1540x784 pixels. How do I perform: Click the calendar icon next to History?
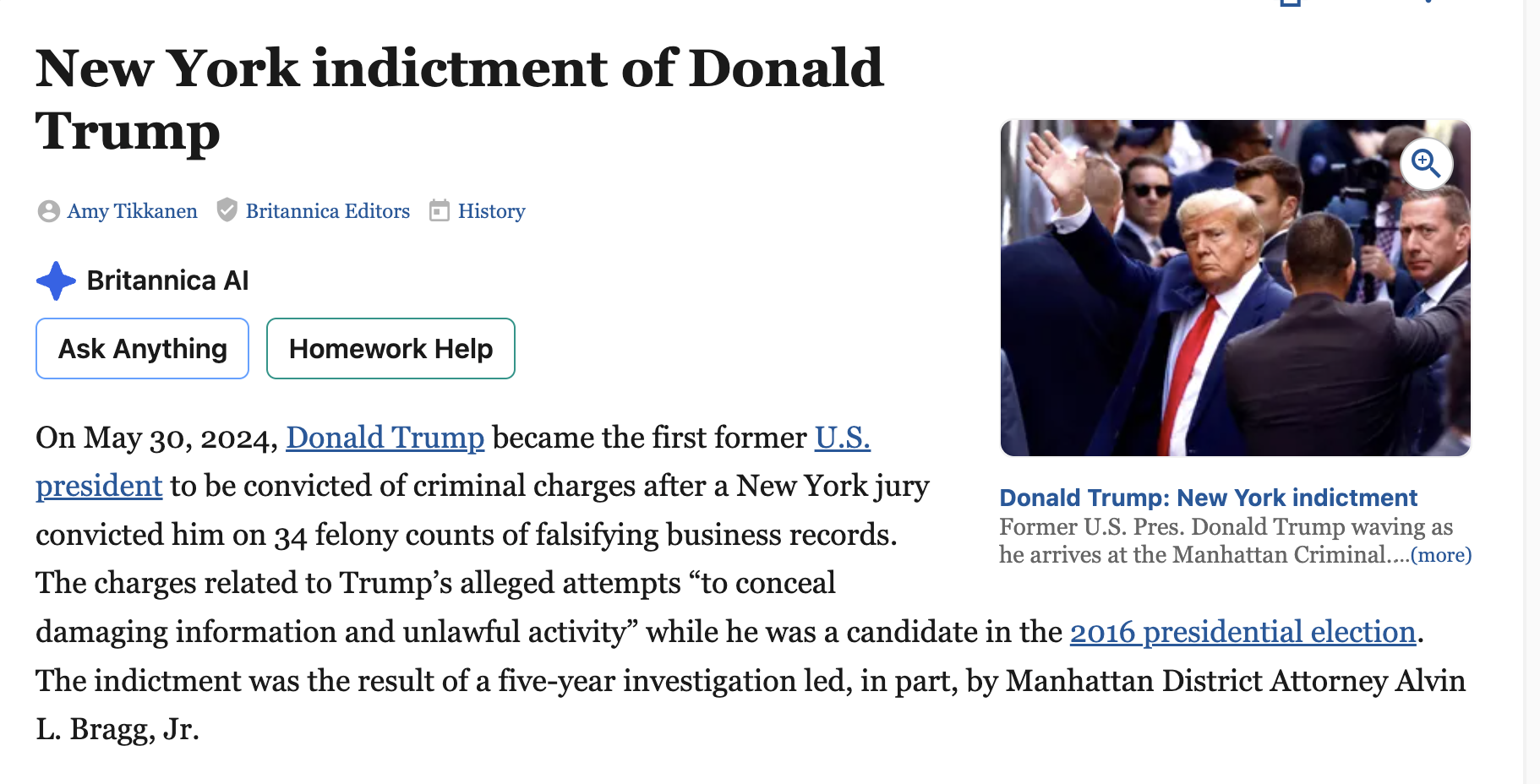tap(439, 210)
